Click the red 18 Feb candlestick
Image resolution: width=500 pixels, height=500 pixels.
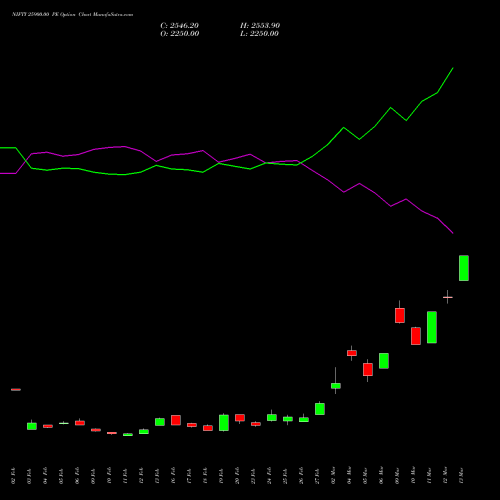pos(208,428)
